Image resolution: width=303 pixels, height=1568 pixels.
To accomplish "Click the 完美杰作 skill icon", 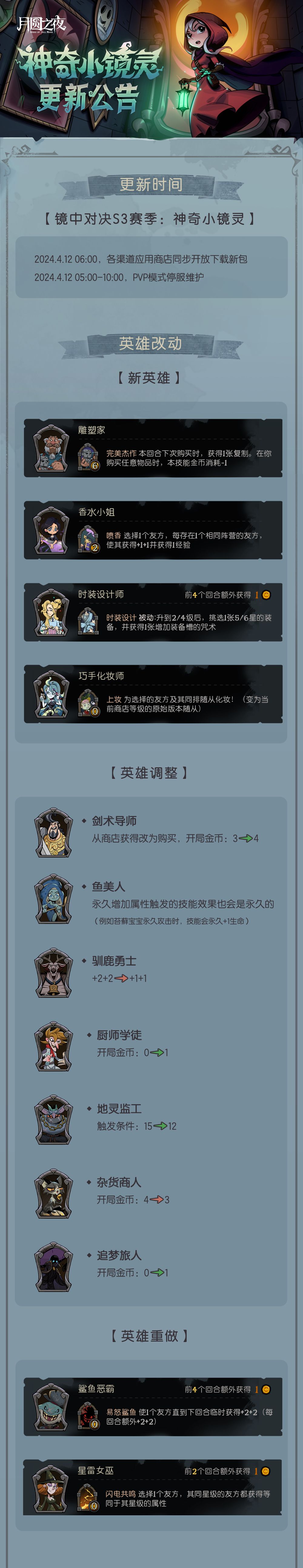I will 88,457.
